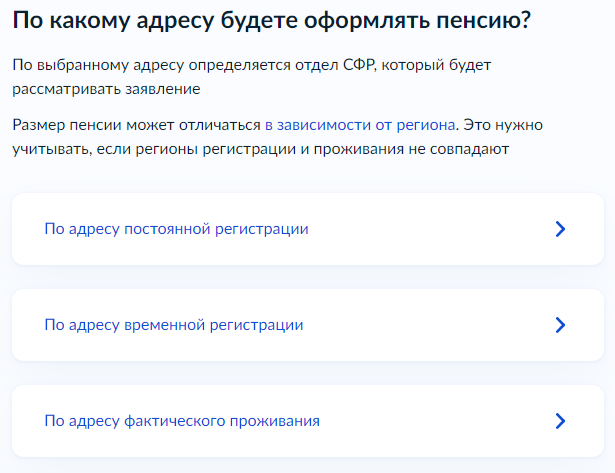This screenshot has height=473, width=615.
Task: Select "По адресу фактического проживания" label
Action: (182, 421)
